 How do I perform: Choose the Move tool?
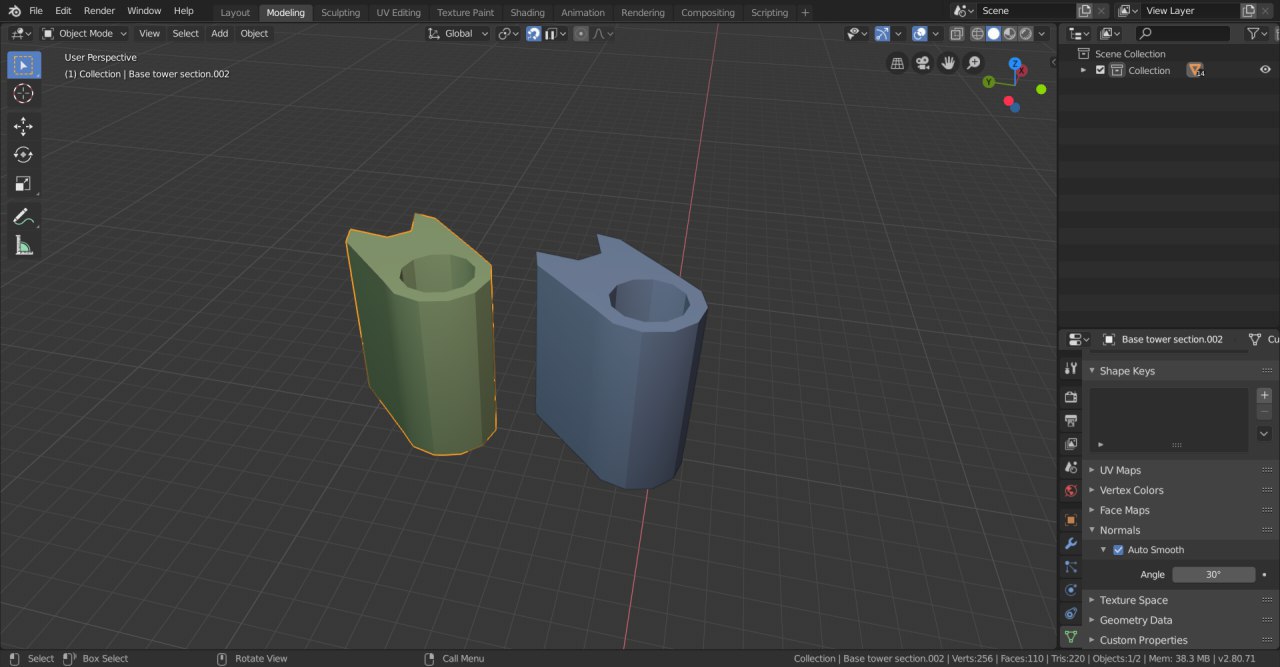click(24, 126)
